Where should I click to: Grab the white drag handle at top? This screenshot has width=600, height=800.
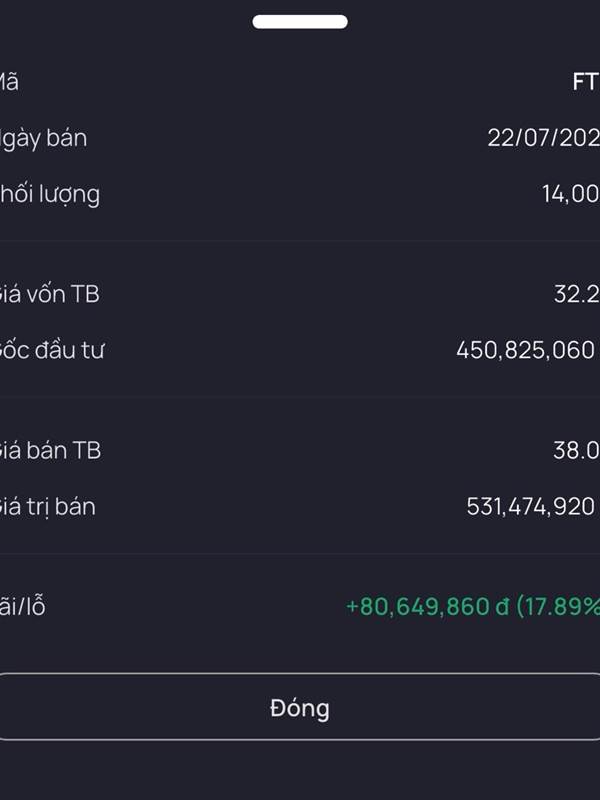coord(300,22)
